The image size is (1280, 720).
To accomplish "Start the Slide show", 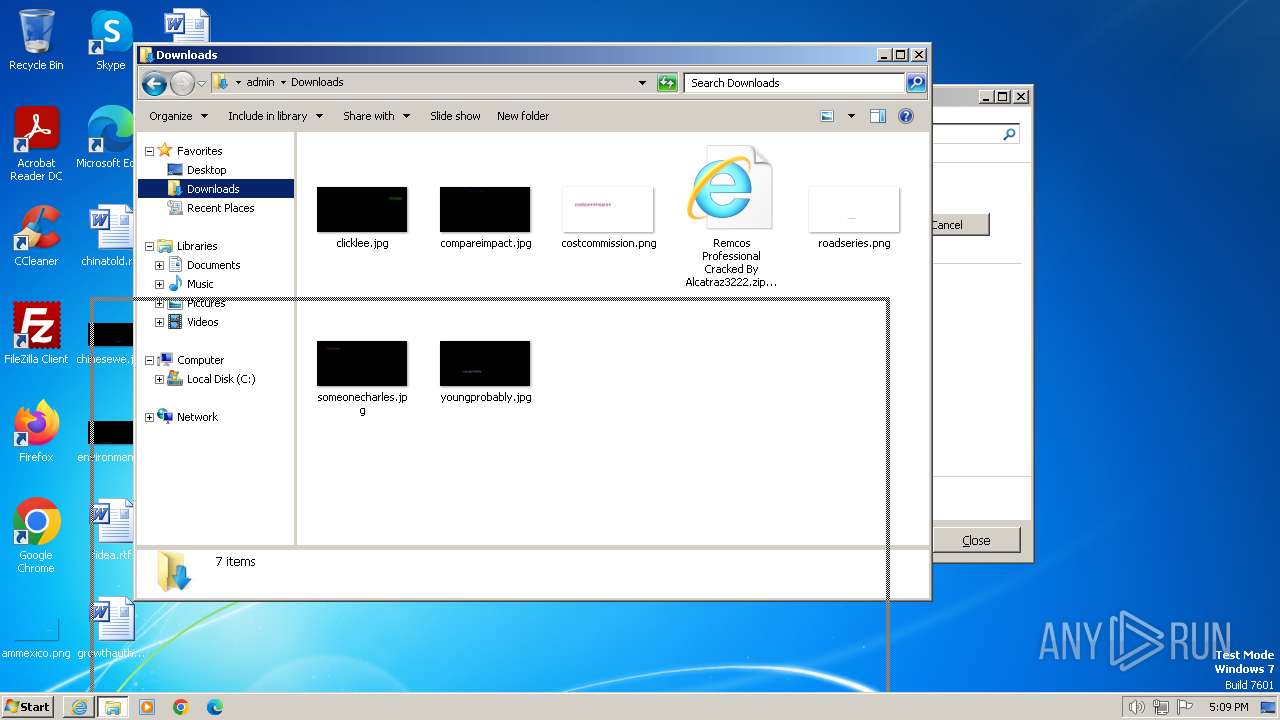I will pos(455,116).
